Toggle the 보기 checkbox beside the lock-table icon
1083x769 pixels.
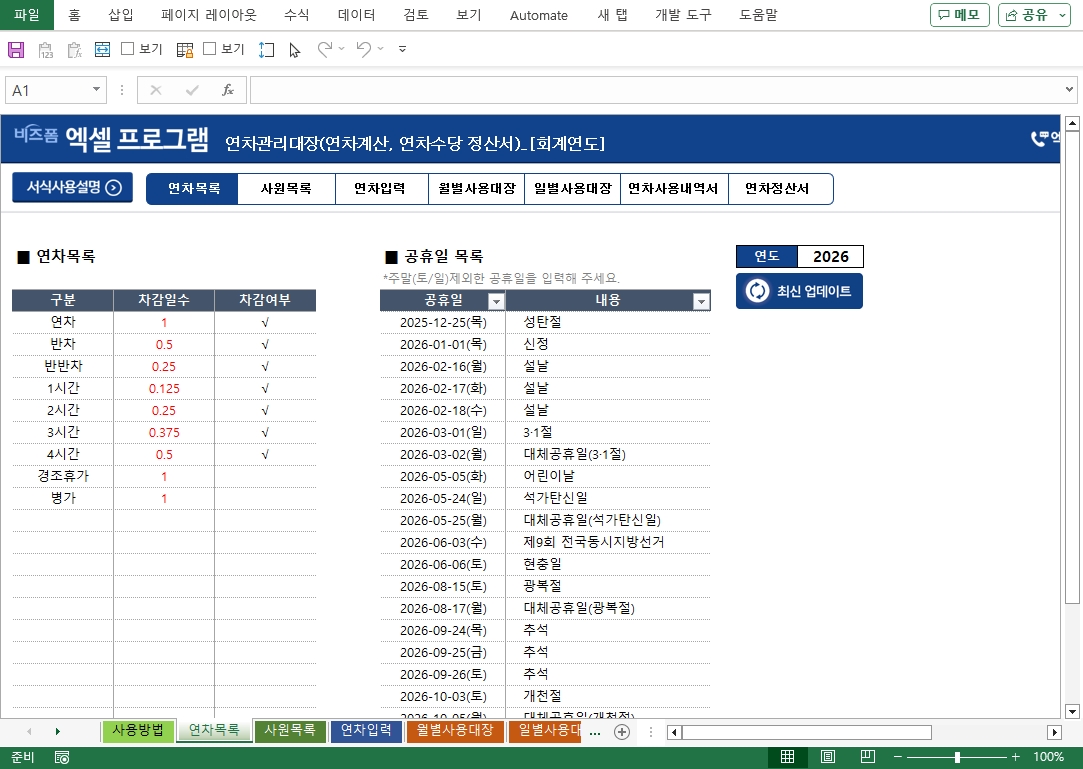tap(210, 49)
